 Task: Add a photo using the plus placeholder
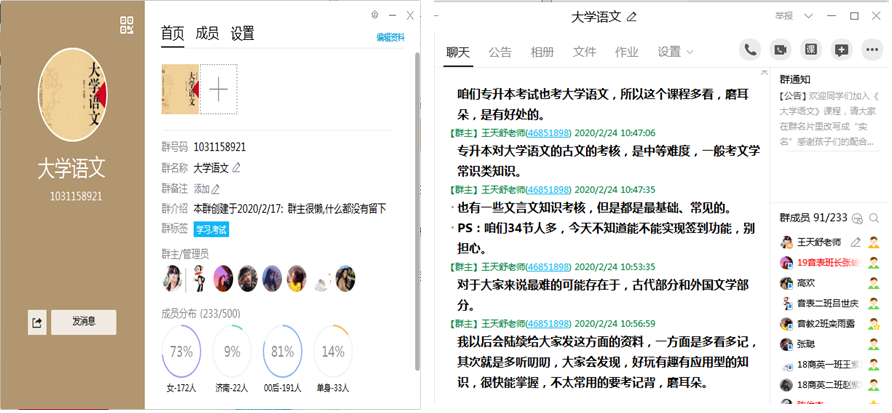pyautogui.click(x=218, y=89)
